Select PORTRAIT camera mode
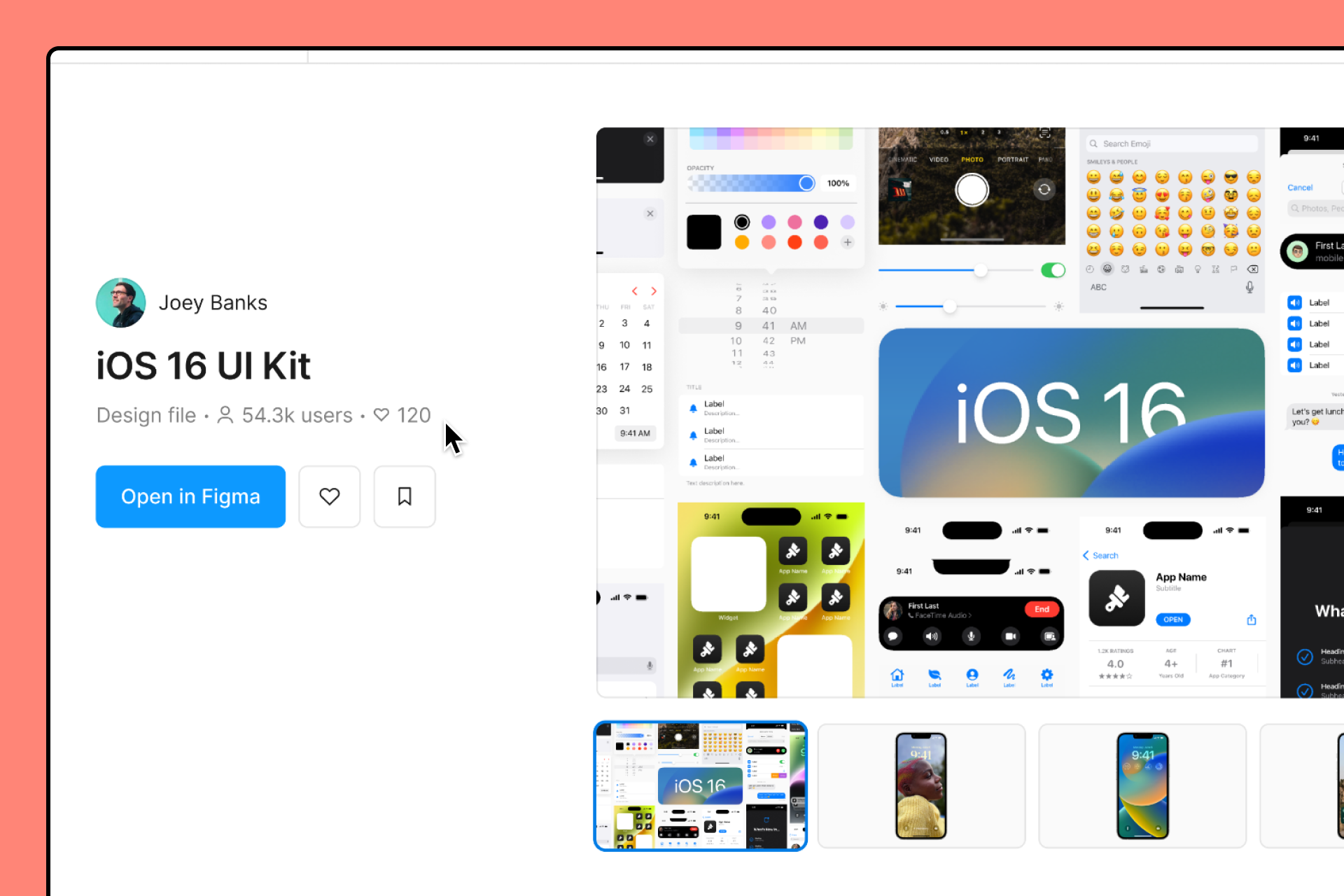The height and width of the screenshot is (896, 1344). click(1013, 160)
